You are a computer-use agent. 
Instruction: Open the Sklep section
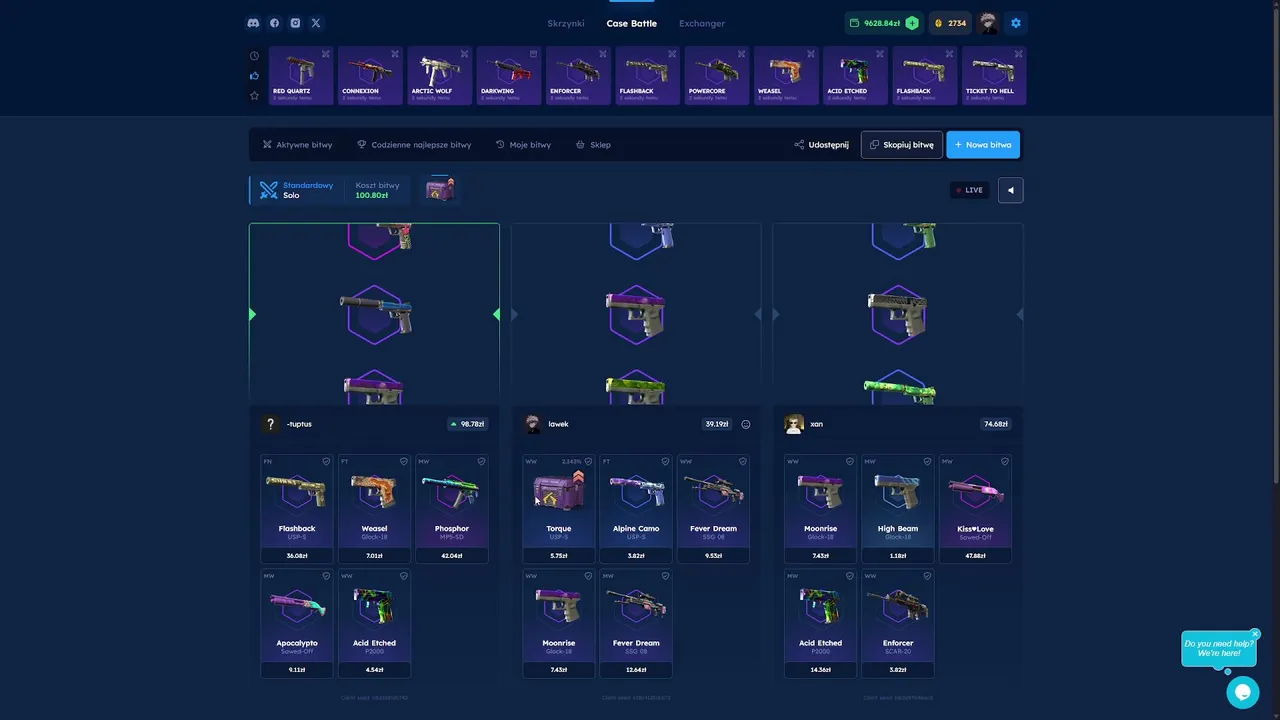[593, 145]
